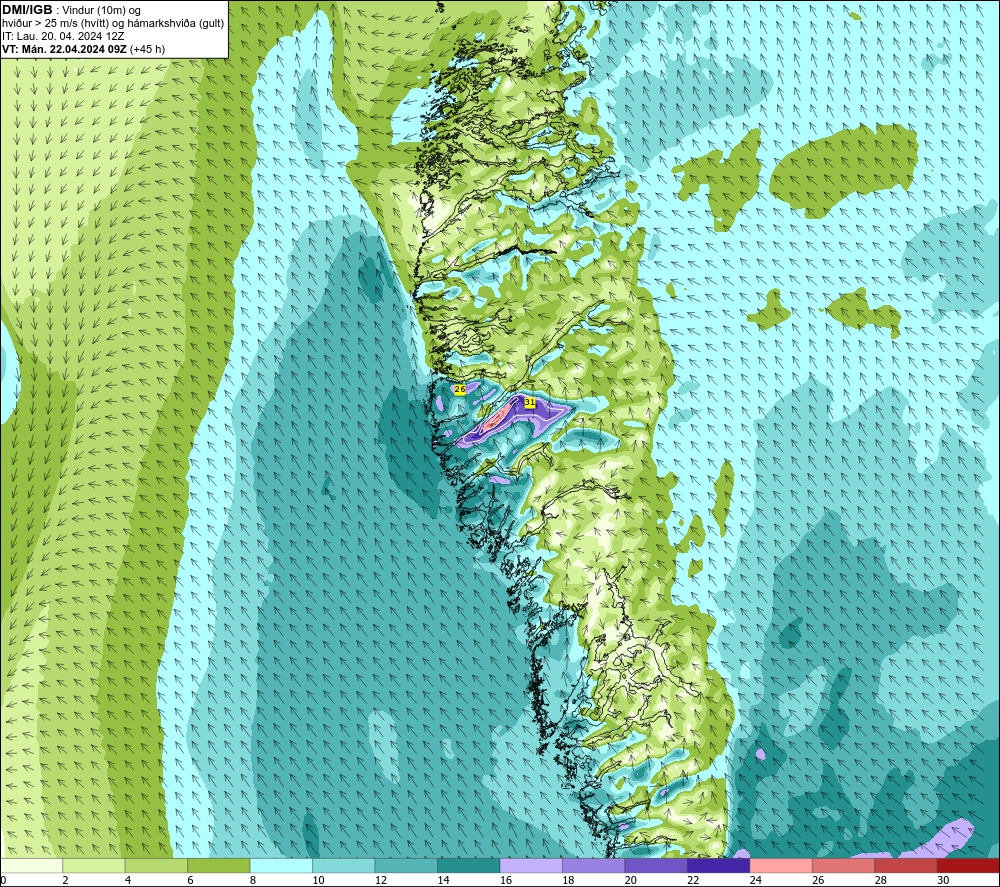The height and width of the screenshot is (887, 1000).
Task: Click scale label 2
Action: click(66, 880)
